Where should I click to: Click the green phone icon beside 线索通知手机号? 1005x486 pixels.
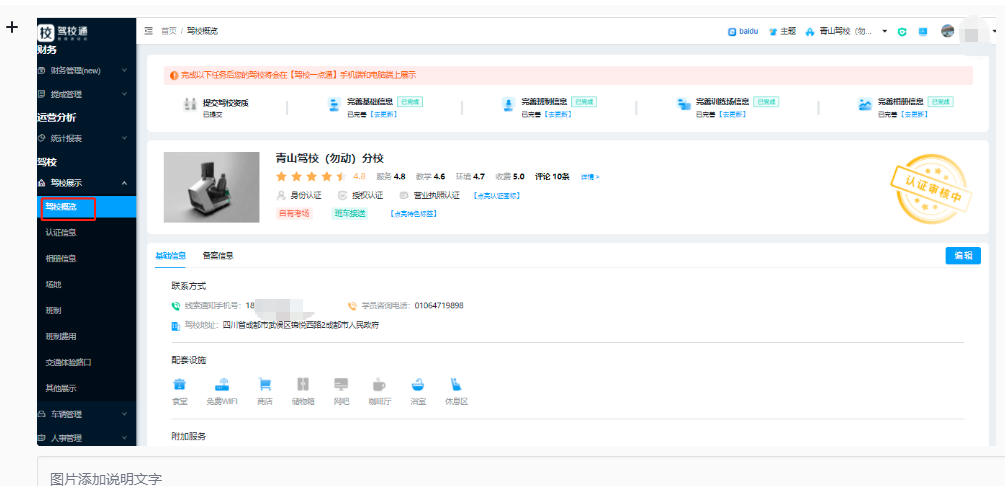point(176,306)
